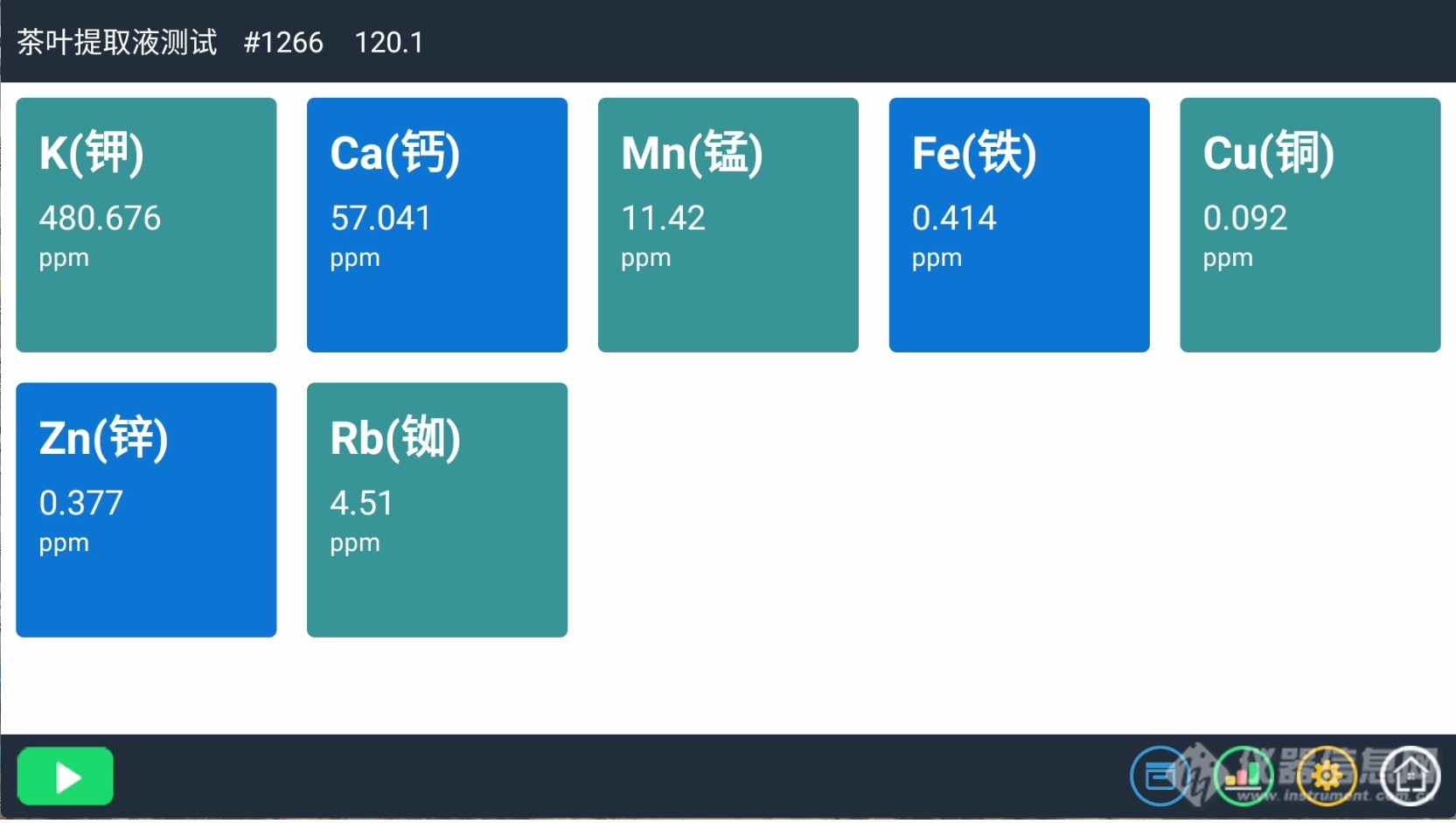Select the Fe(铁) result tile
This screenshot has height=823, width=1456.
click(1020, 225)
